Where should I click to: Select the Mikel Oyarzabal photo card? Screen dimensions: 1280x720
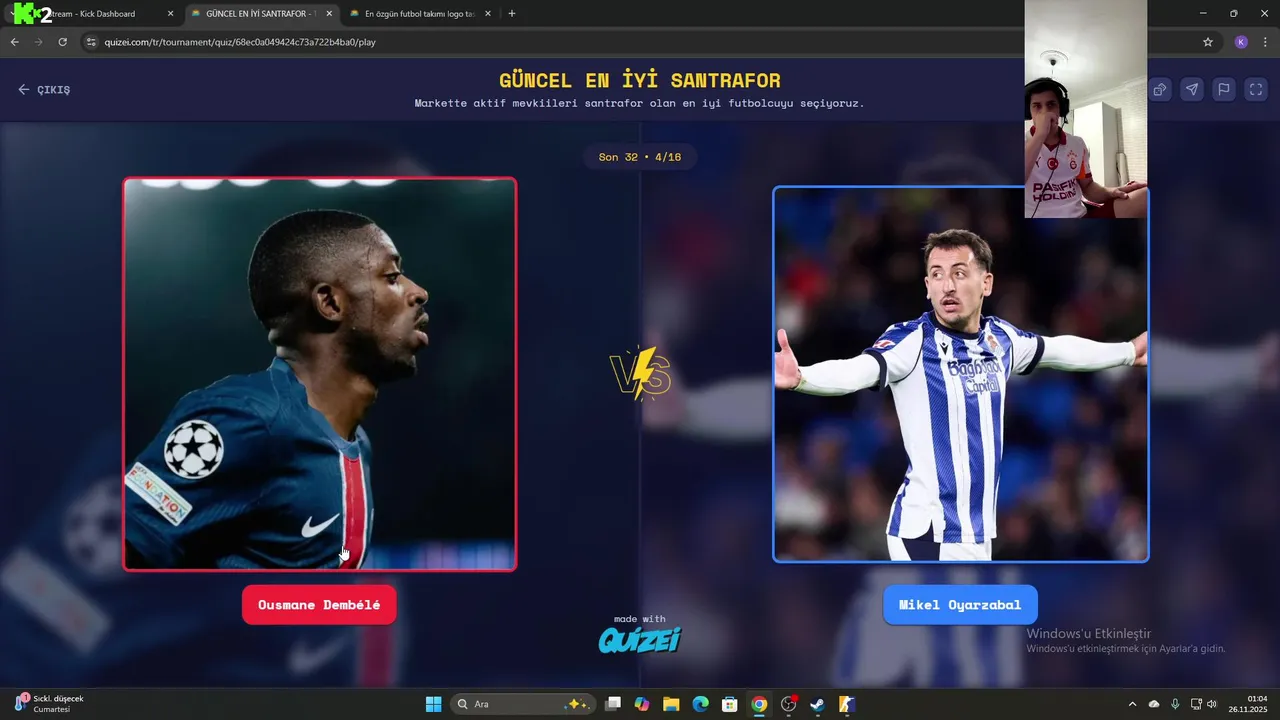(960, 374)
